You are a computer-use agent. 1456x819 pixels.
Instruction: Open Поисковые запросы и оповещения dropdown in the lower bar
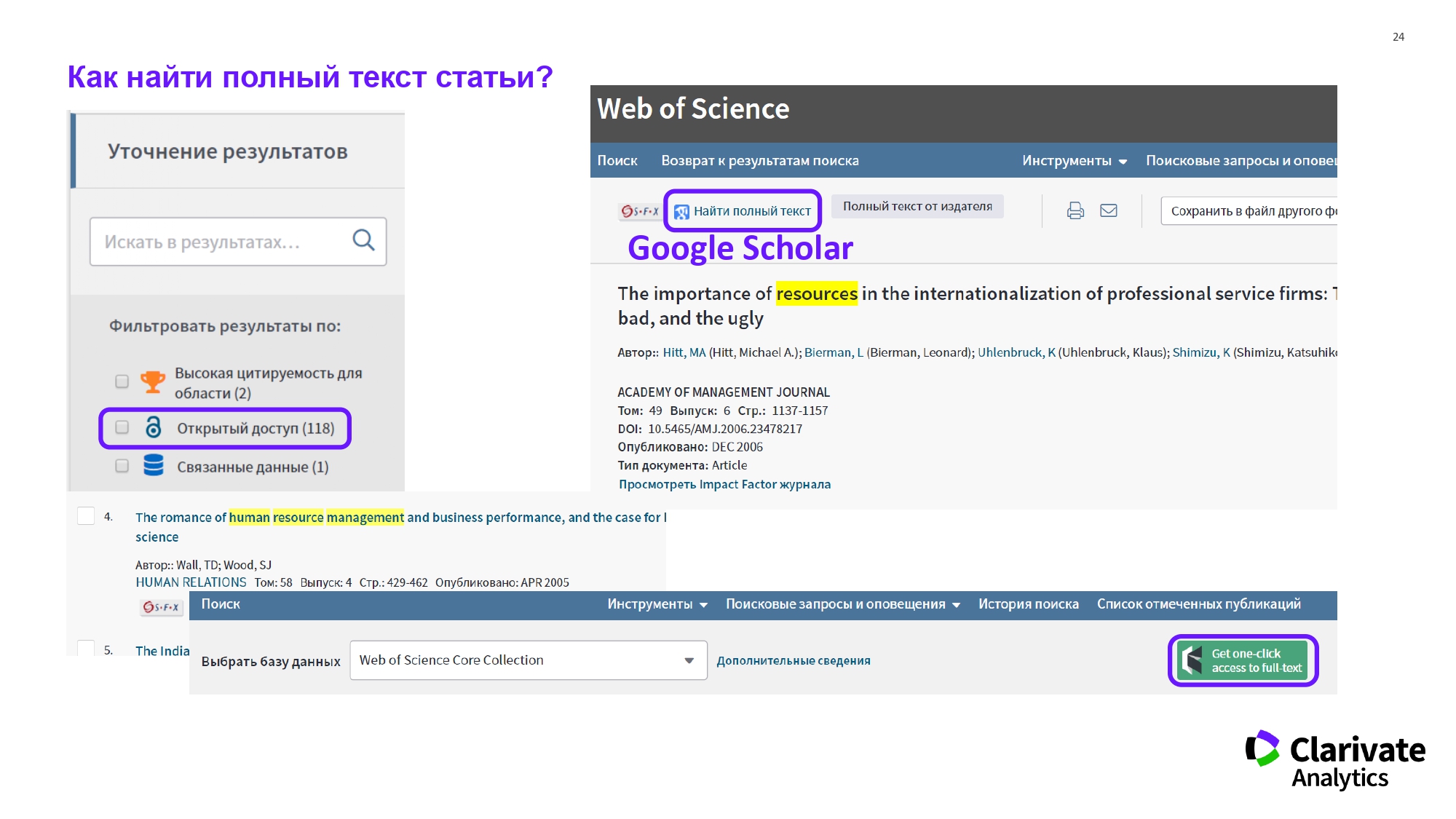click(x=843, y=604)
